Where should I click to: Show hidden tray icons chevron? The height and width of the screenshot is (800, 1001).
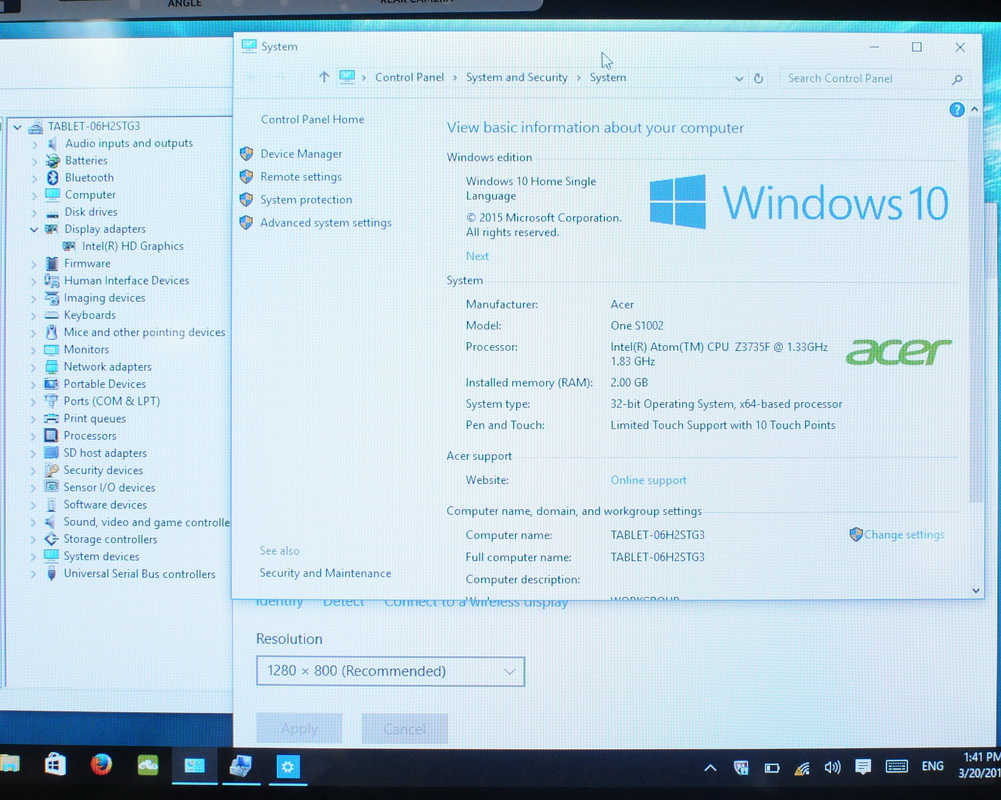pyautogui.click(x=710, y=768)
